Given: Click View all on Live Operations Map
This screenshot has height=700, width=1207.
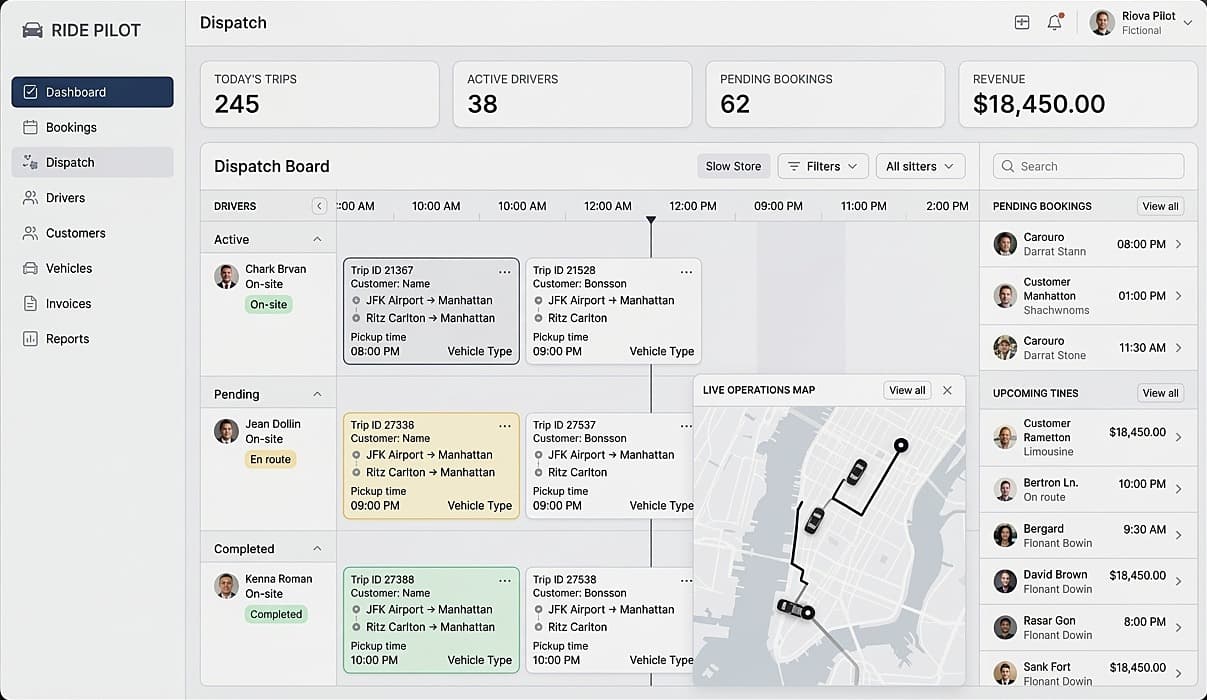Looking at the screenshot, I should [907, 390].
